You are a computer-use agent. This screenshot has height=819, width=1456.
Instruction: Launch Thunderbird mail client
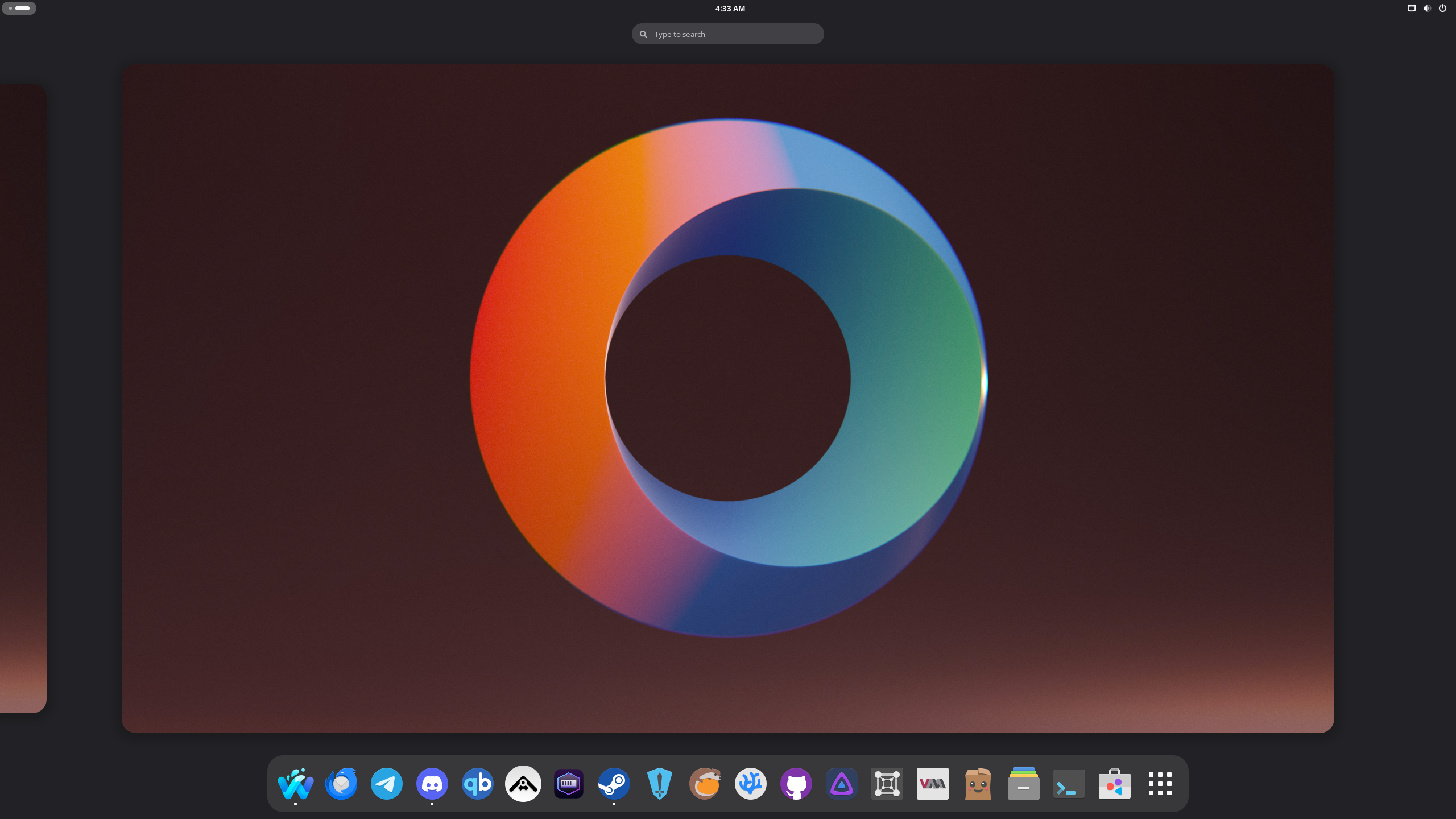tap(341, 784)
